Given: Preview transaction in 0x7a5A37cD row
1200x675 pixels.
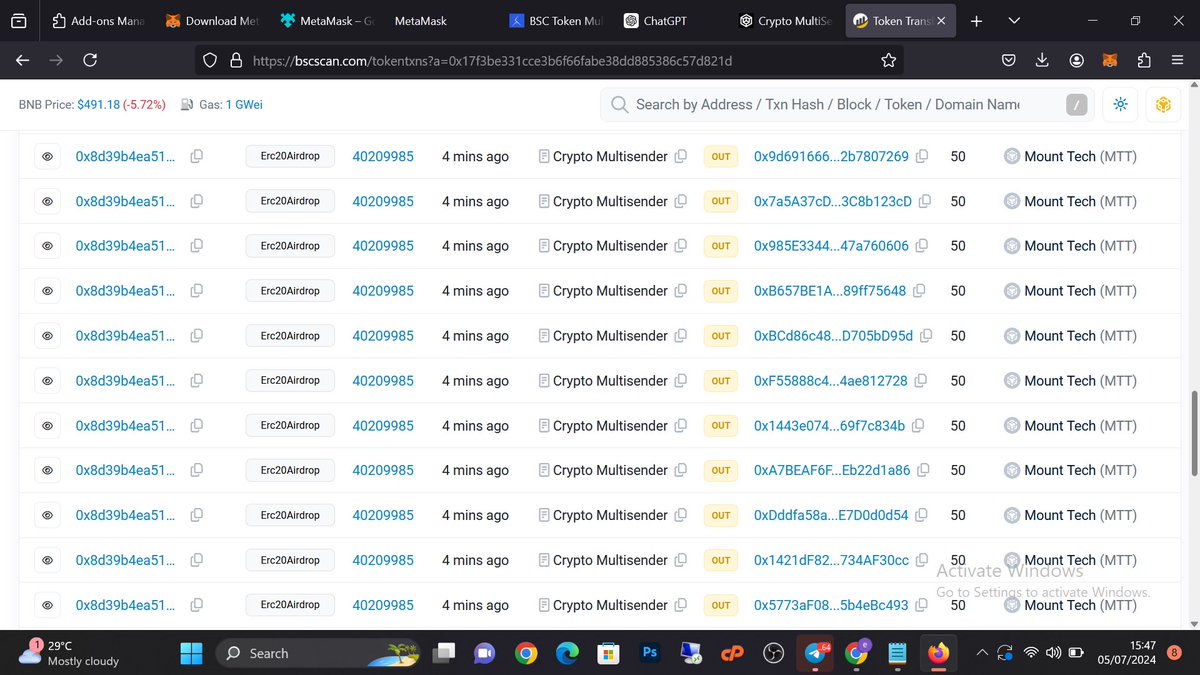Looking at the screenshot, I should (x=47, y=201).
